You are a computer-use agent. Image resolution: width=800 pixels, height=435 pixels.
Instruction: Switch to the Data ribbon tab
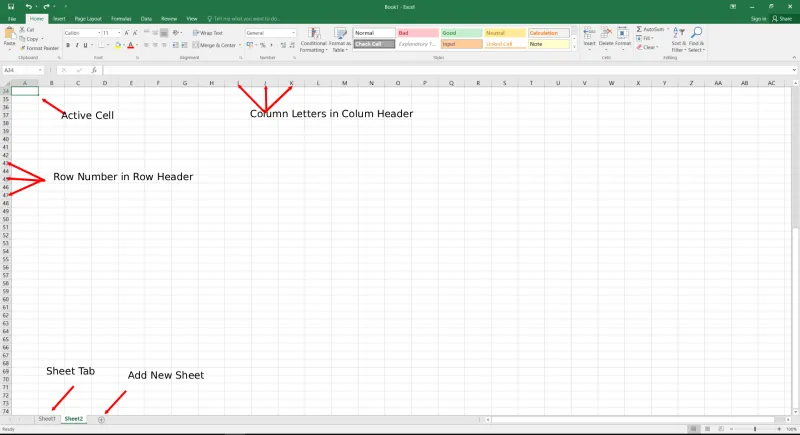pos(146,19)
